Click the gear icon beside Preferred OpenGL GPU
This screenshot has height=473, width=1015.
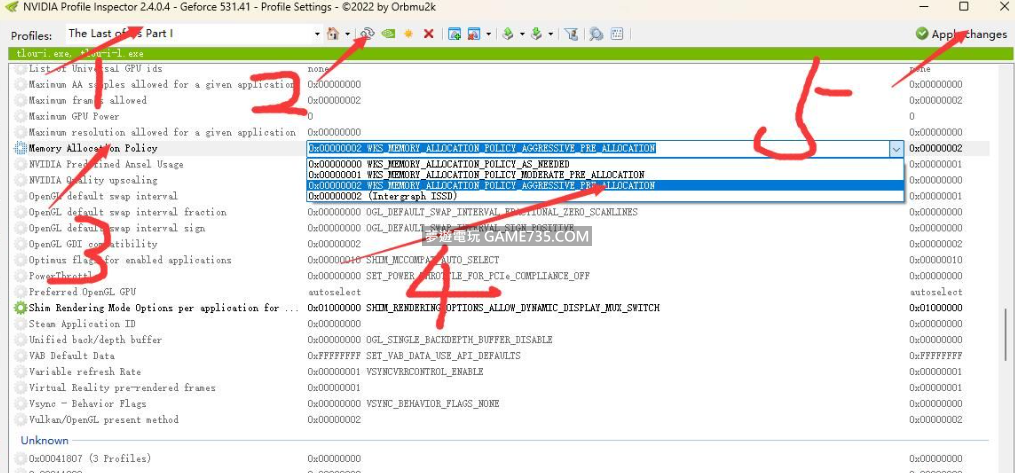[21, 292]
